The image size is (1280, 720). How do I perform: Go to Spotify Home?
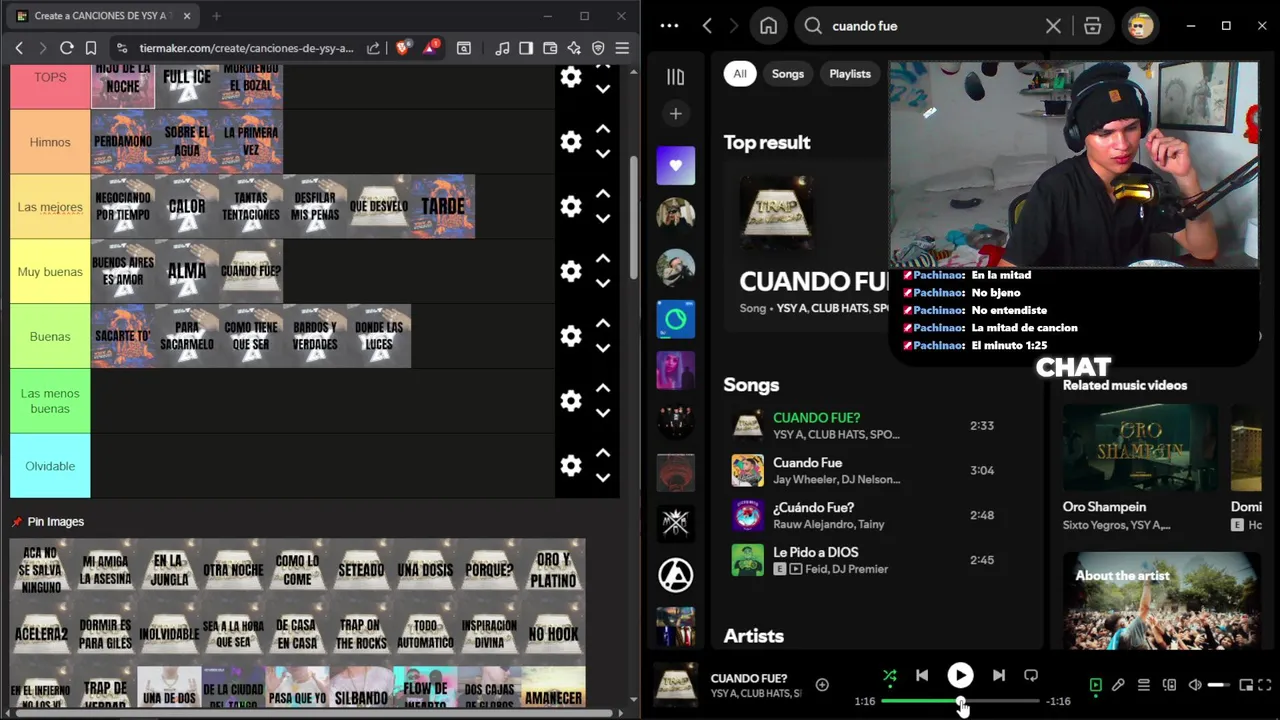point(768,26)
